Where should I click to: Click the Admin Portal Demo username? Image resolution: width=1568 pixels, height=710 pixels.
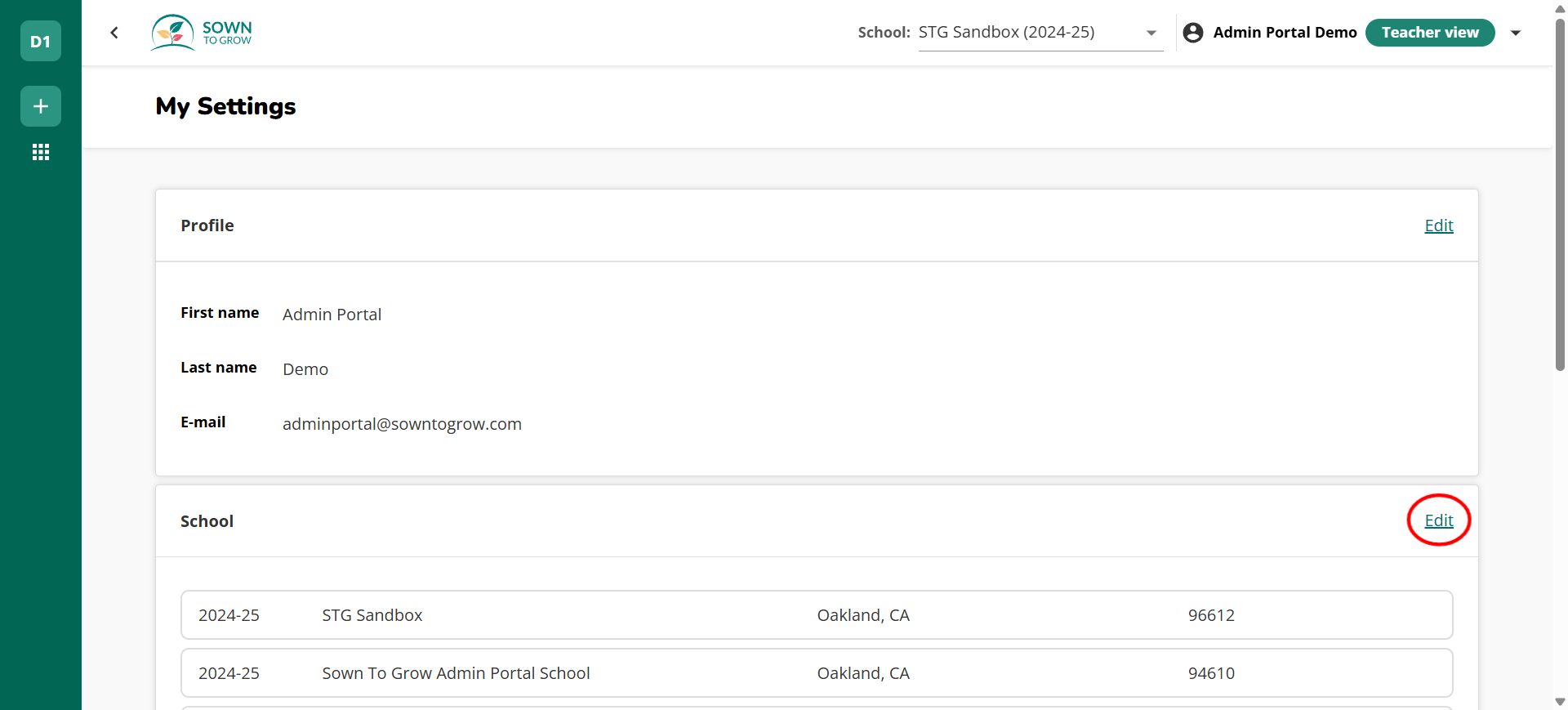pyautogui.click(x=1285, y=33)
